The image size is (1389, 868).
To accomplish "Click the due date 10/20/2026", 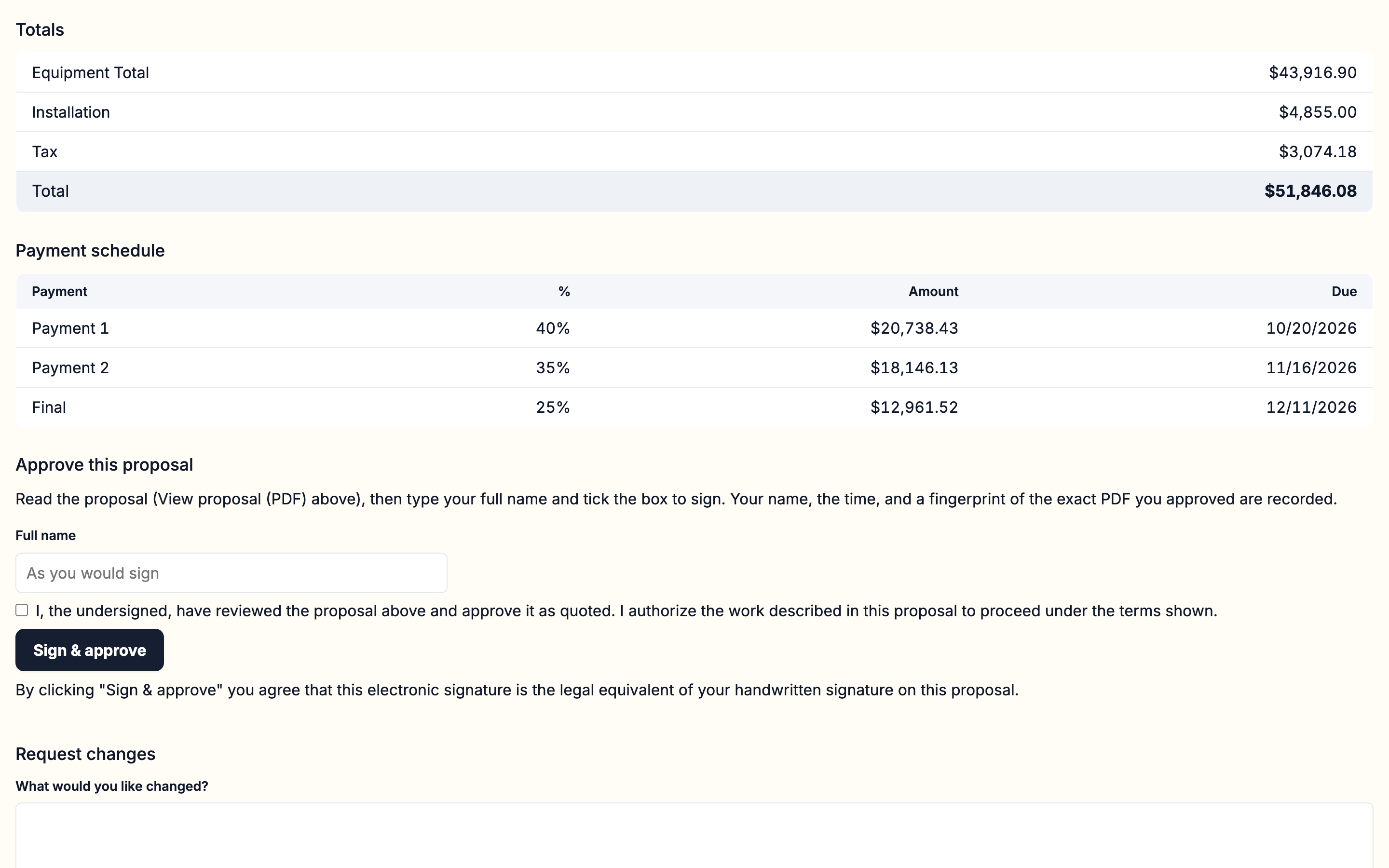I will (x=1311, y=328).
